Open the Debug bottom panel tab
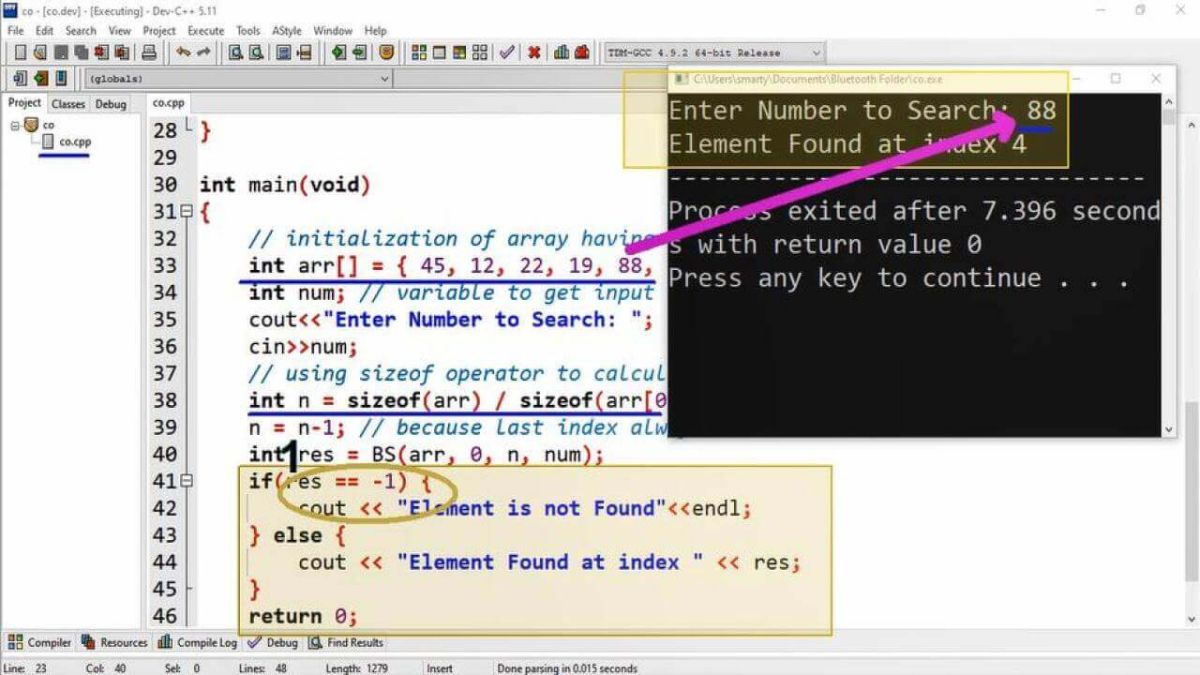 pyautogui.click(x=273, y=643)
